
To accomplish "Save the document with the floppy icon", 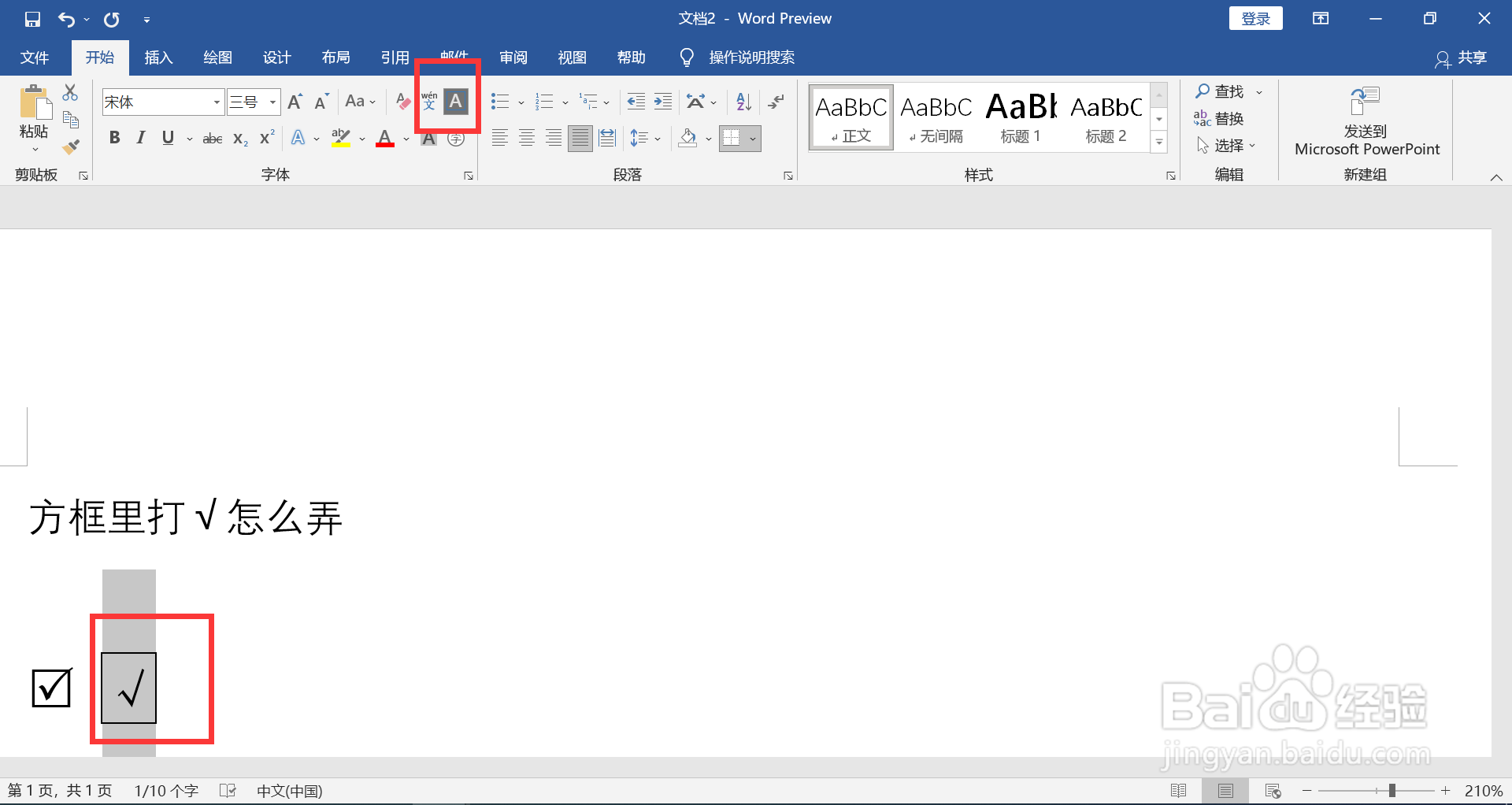I will (32, 19).
